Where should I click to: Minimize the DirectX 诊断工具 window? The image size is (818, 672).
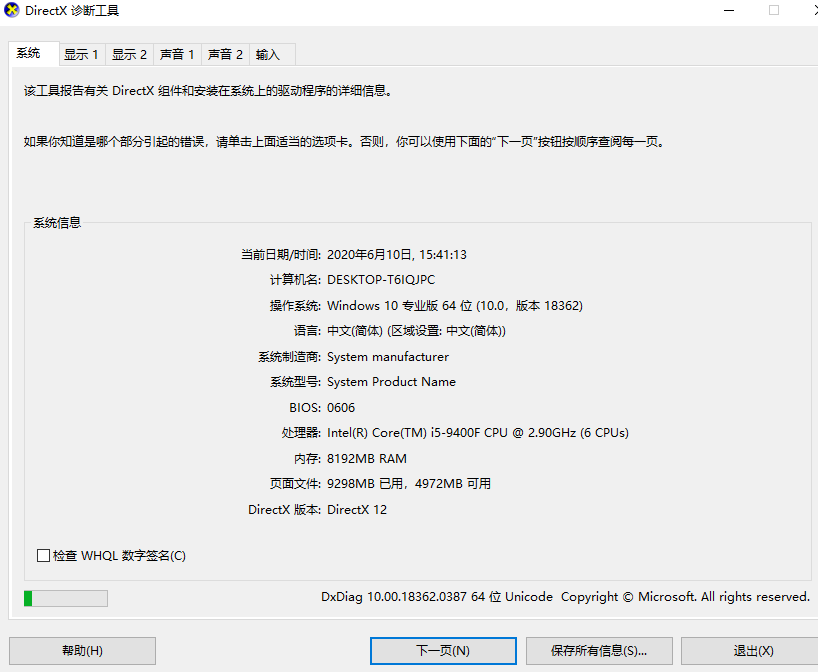pyautogui.click(x=729, y=10)
